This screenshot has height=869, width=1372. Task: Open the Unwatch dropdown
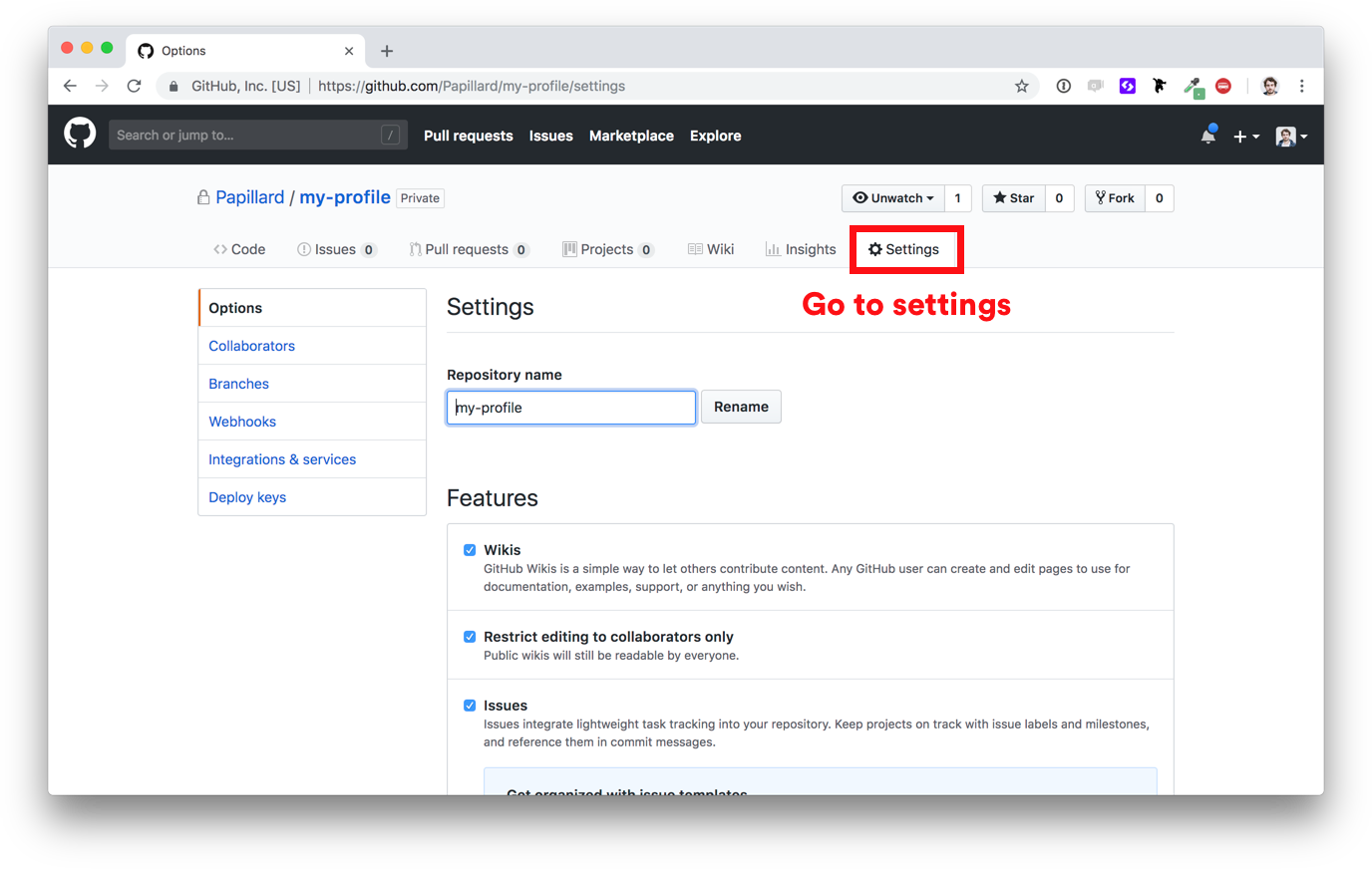pyautogui.click(x=892, y=198)
